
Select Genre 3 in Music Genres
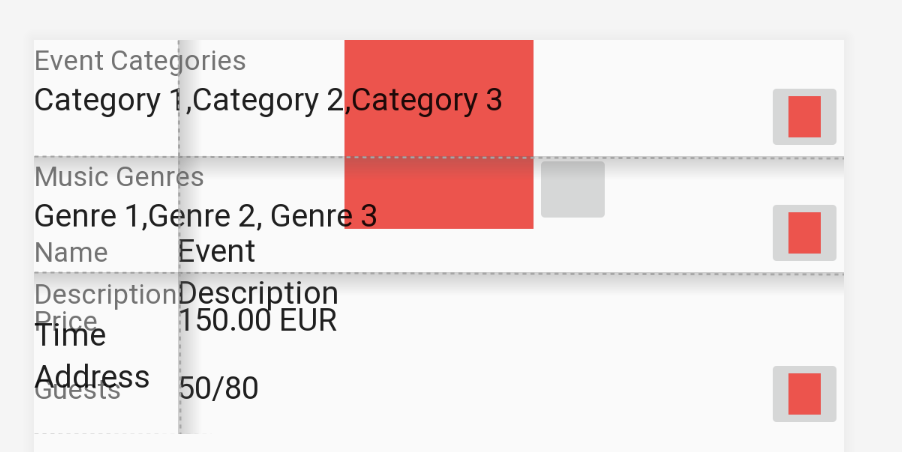point(324,215)
